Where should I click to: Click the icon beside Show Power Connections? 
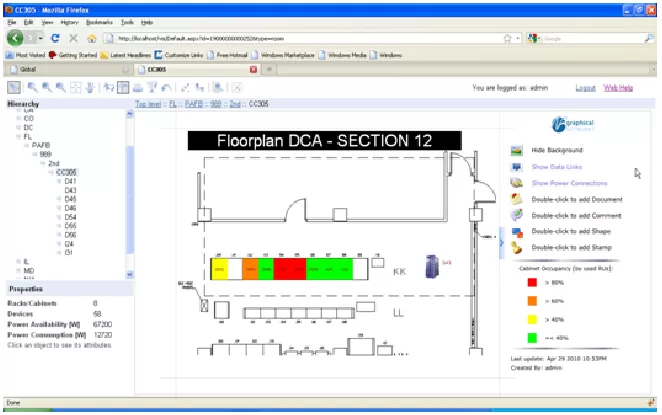[x=516, y=183]
